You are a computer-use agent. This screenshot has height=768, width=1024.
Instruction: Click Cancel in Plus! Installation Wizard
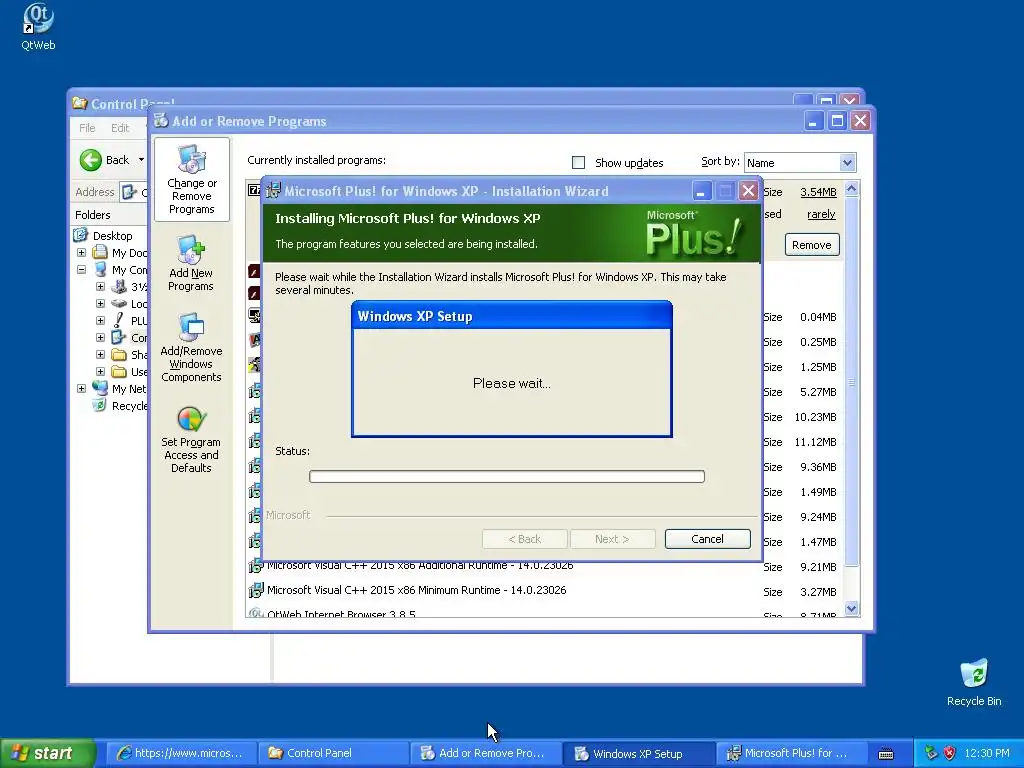[x=707, y=539]
